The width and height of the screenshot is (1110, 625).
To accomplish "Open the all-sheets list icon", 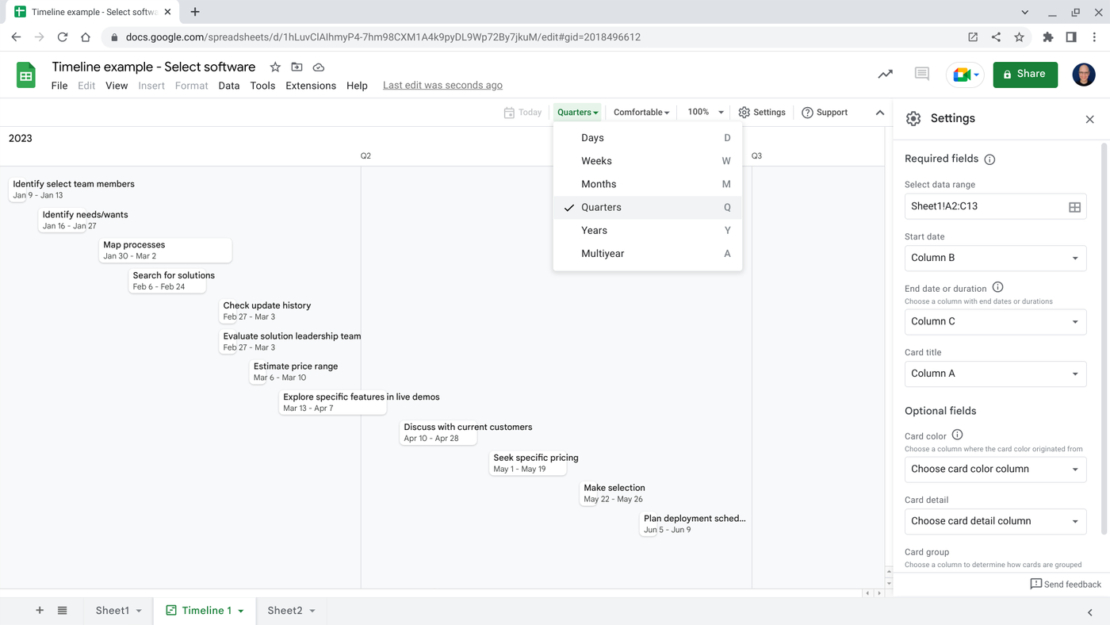I will 62,610.
